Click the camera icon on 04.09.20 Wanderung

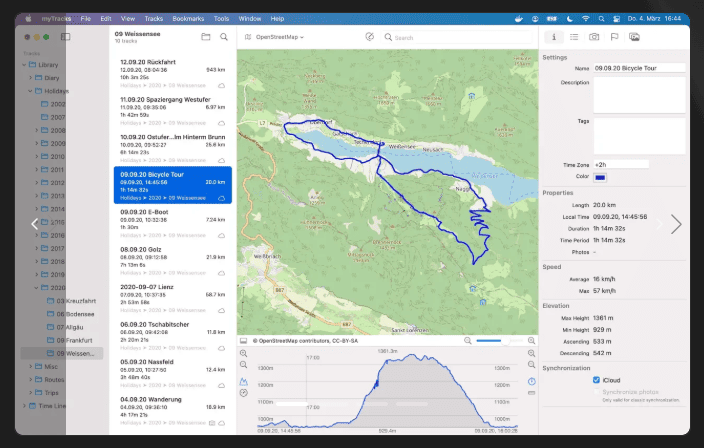coord(212,423)
